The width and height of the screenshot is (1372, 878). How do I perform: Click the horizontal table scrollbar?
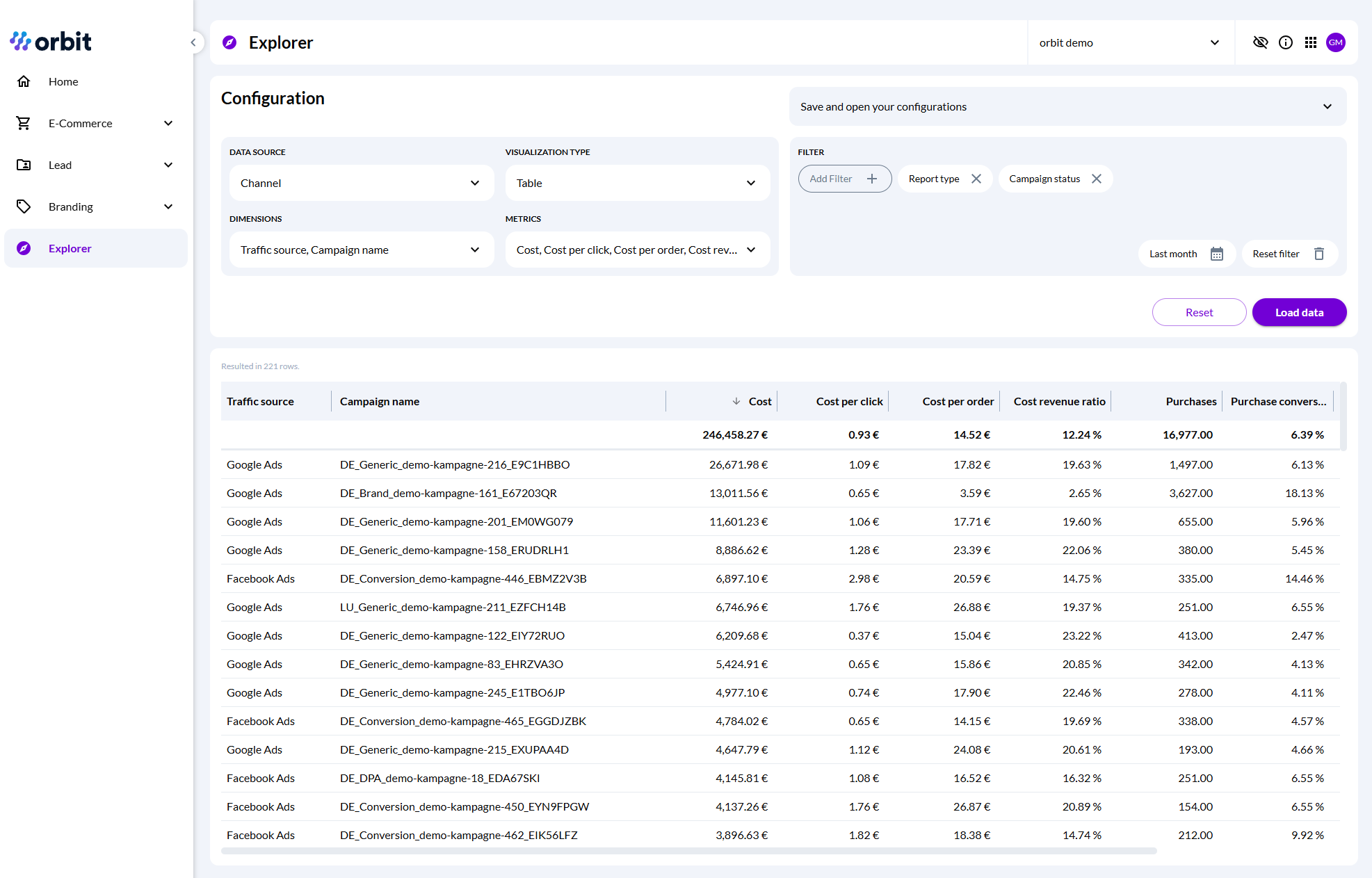click(688, 851)
